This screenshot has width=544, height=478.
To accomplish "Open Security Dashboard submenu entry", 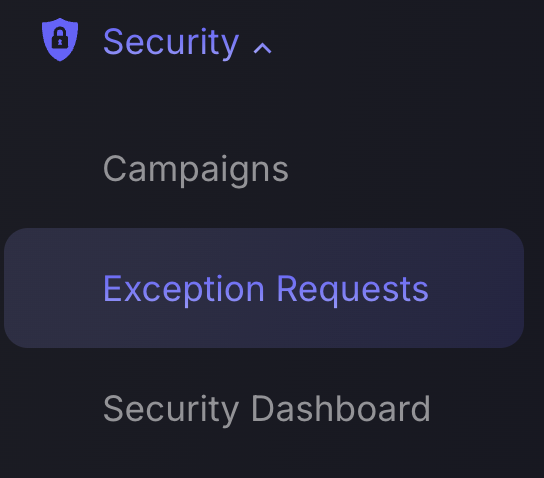I will [x=266, y=409].
